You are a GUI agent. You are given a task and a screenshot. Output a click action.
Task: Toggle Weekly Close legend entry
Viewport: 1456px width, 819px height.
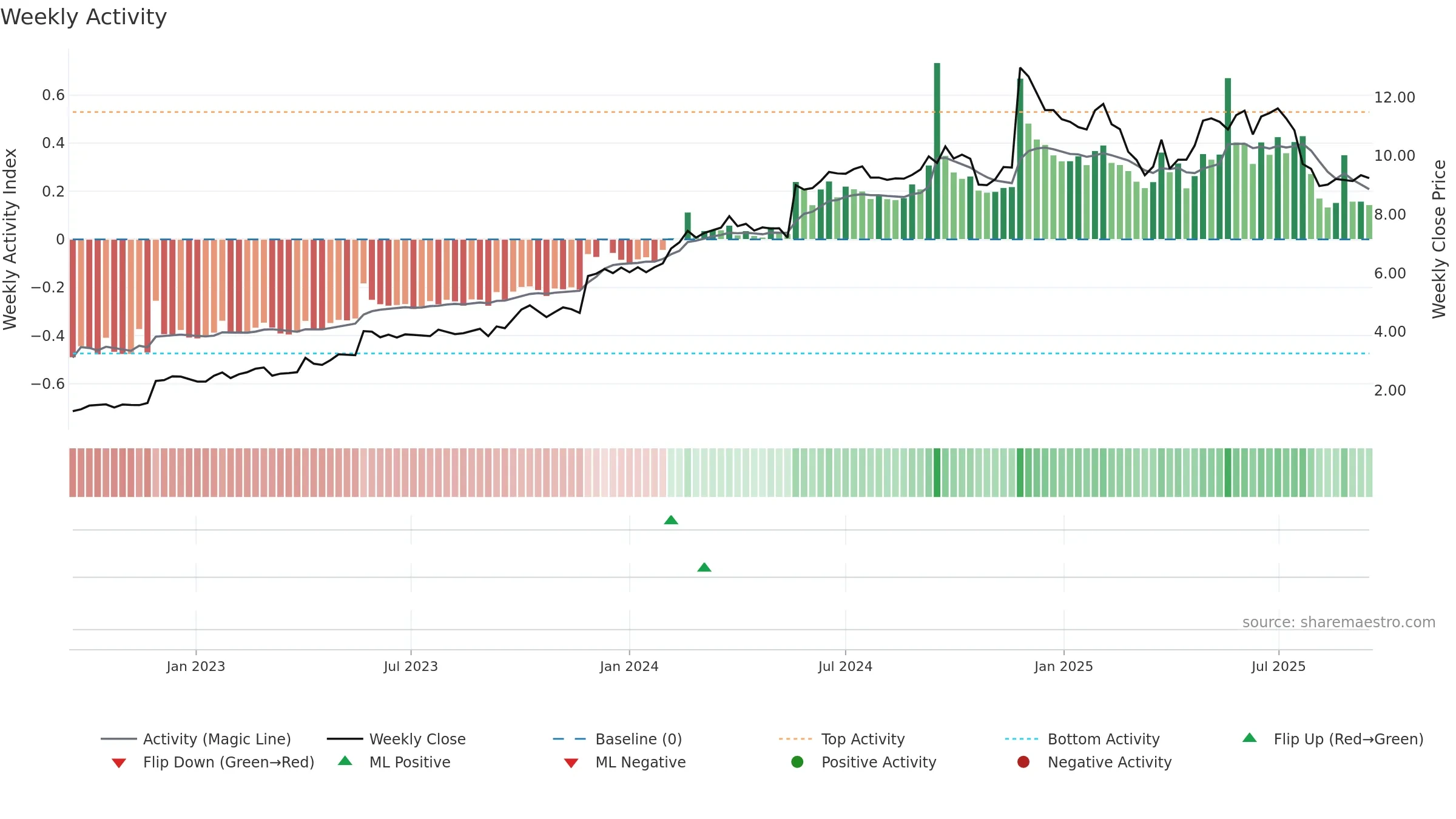coord(396,739)
